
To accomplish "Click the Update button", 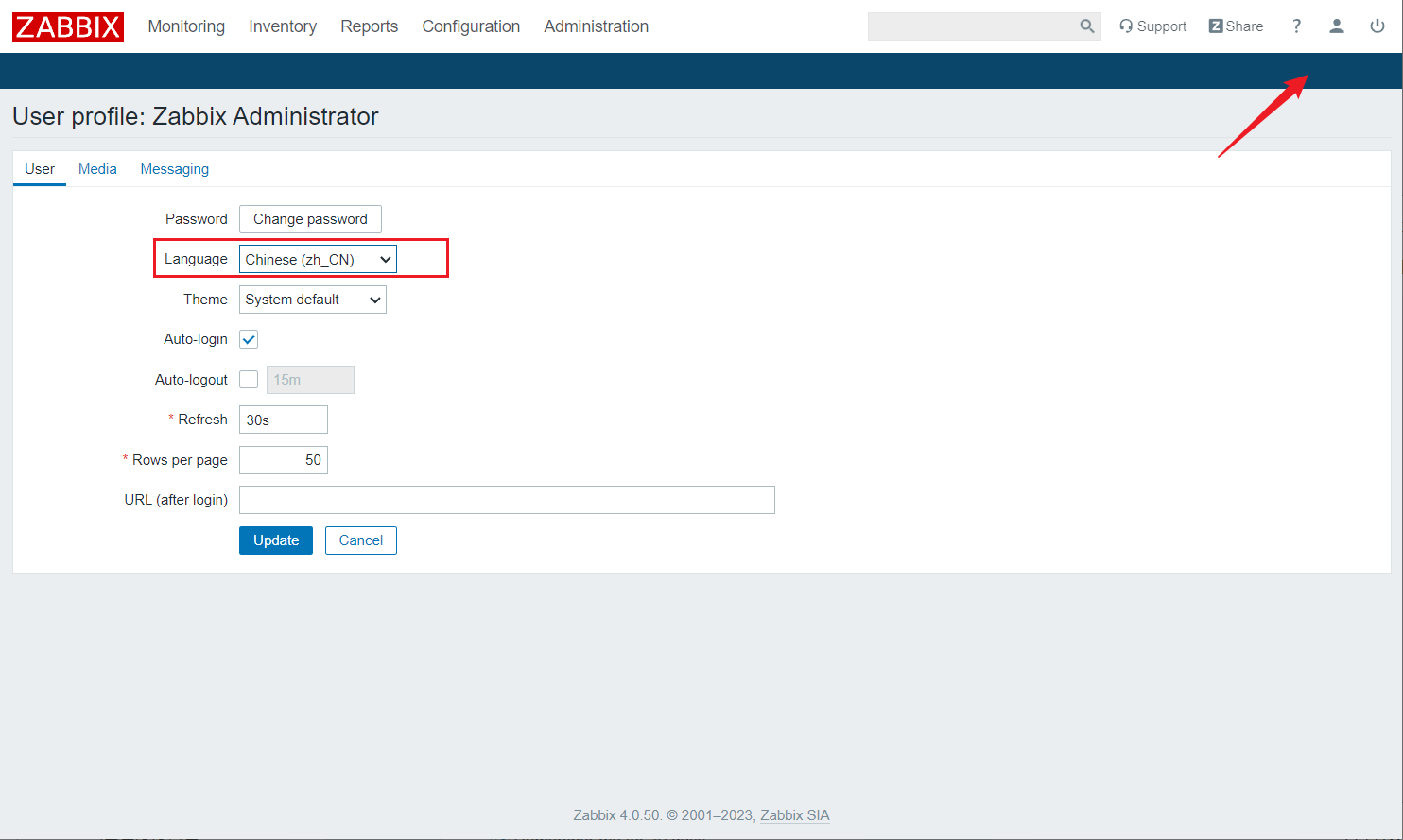I will coord(276,540).
